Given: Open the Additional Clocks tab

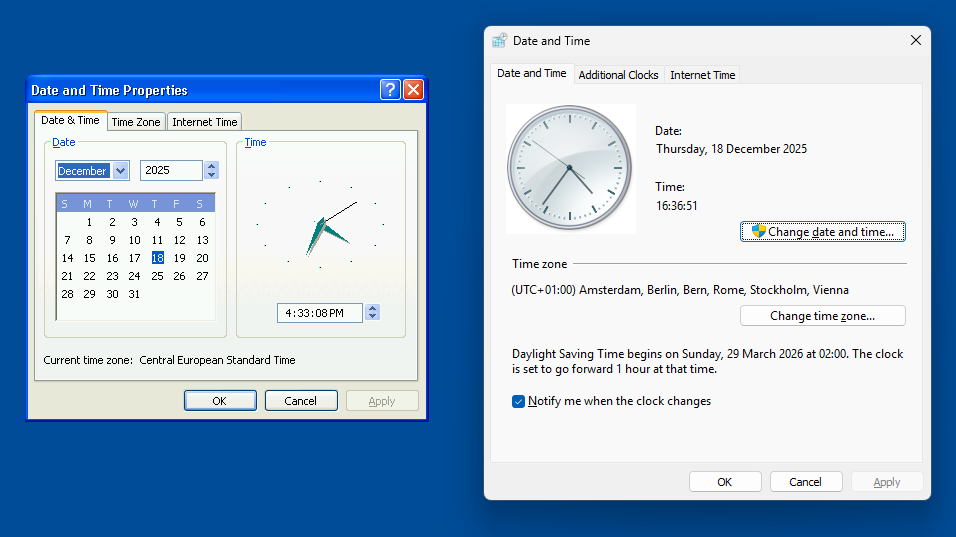Looking at the screenshot, I should tap(618, 75).
